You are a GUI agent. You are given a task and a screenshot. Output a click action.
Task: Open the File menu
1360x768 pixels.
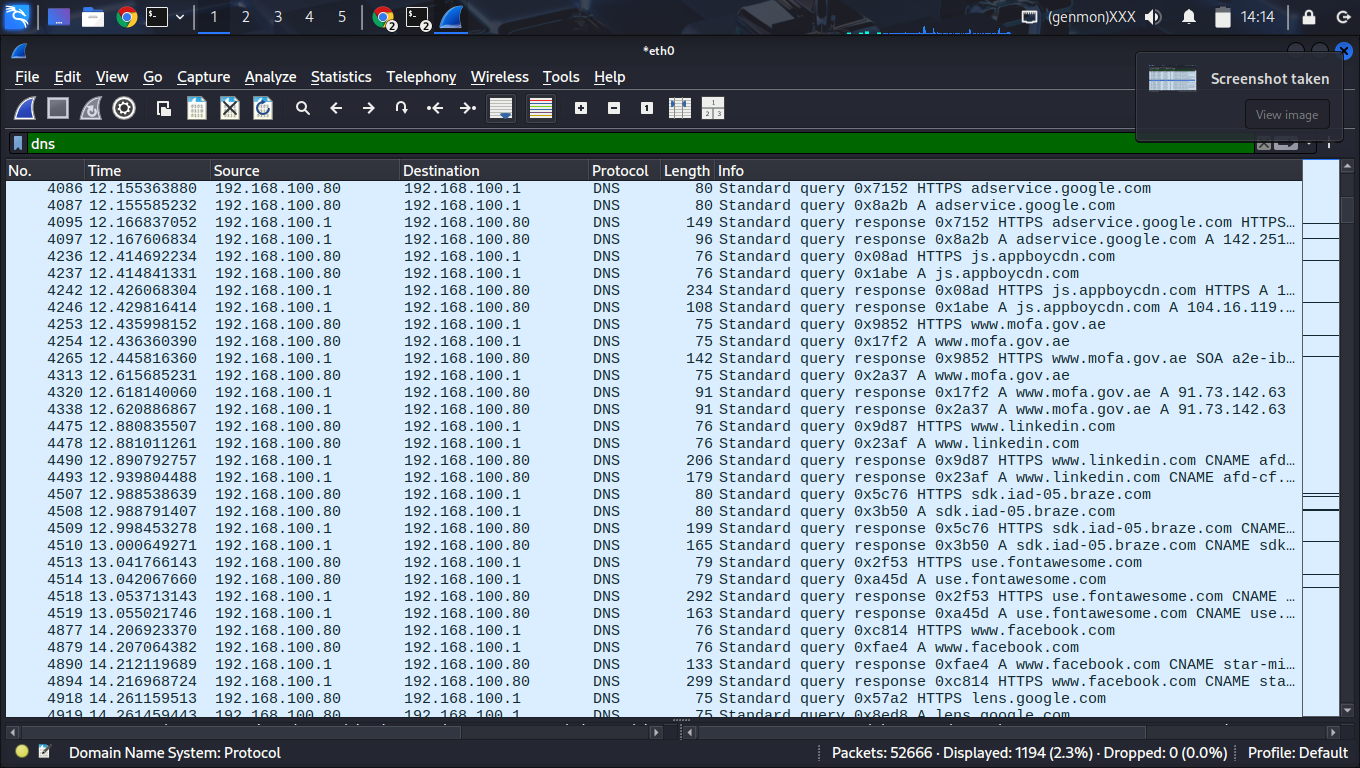27,77
